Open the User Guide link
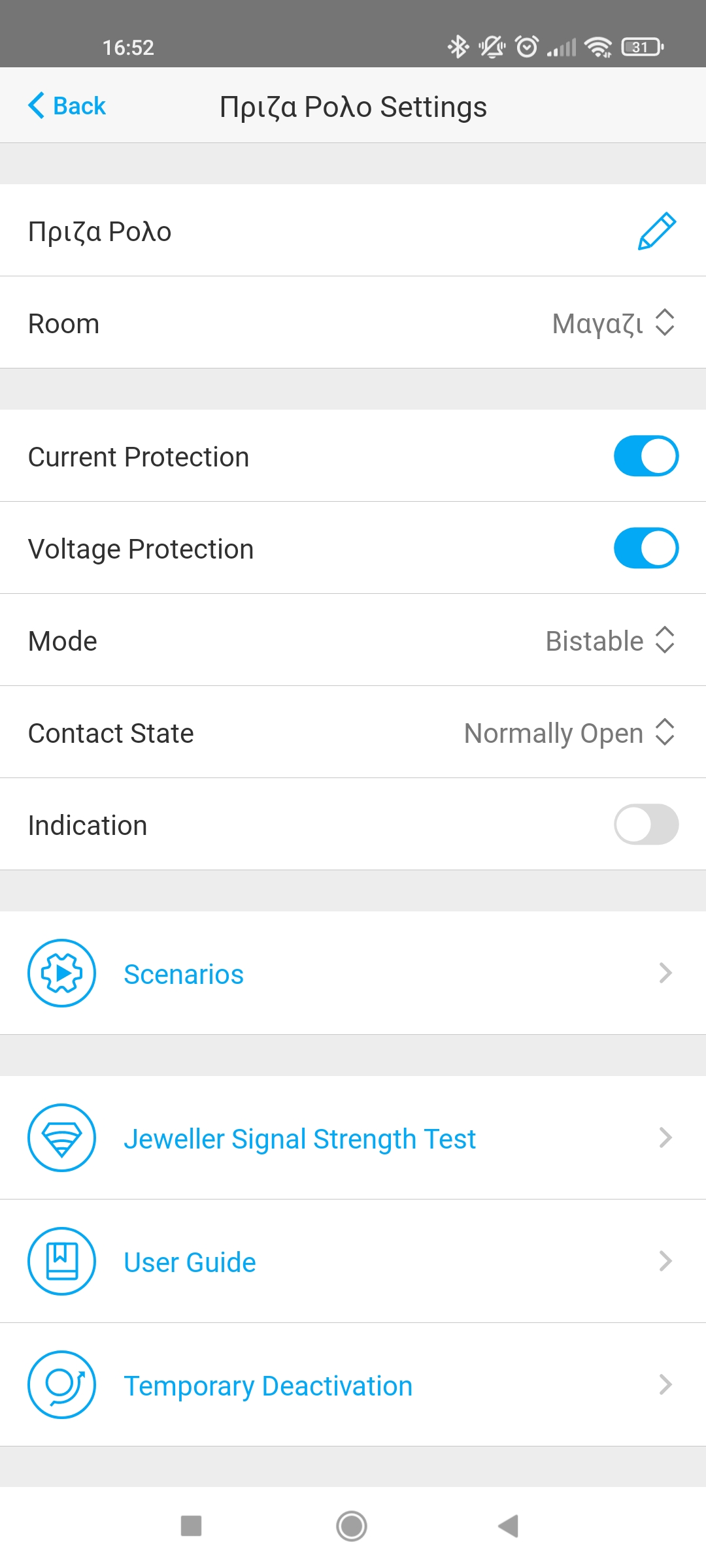 point(190,1262)
